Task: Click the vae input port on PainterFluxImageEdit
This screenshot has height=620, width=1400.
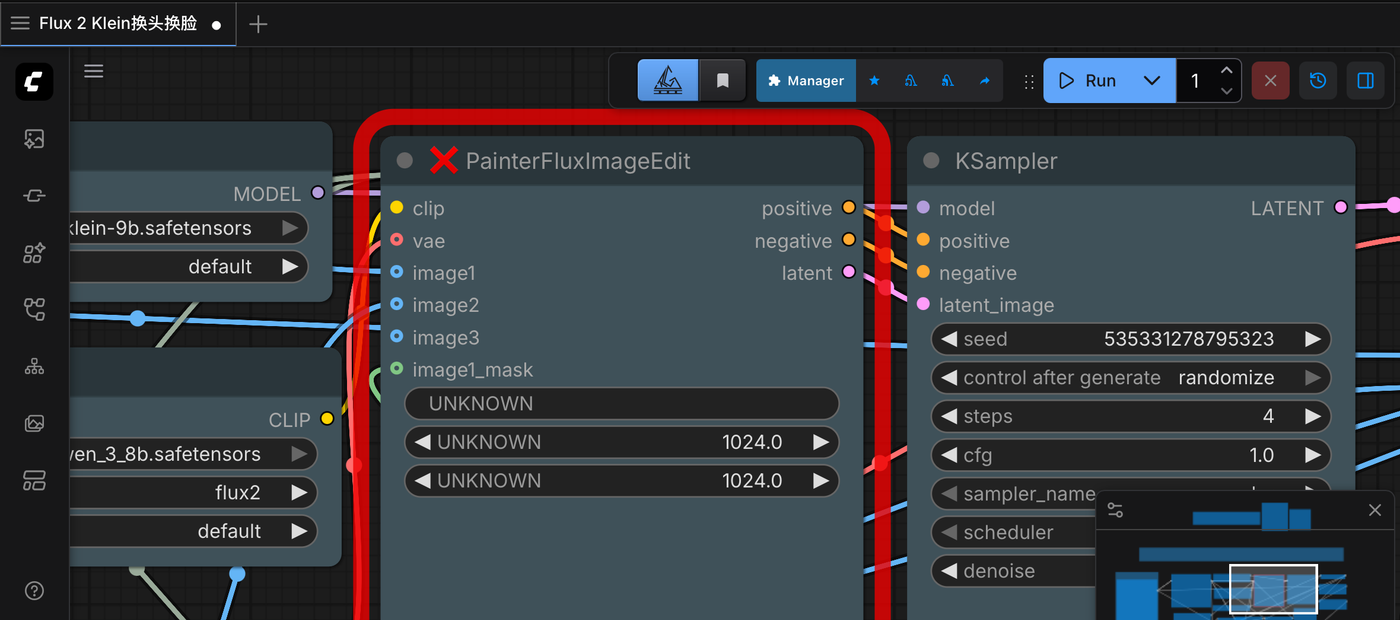Action: [x=397, y=241]
